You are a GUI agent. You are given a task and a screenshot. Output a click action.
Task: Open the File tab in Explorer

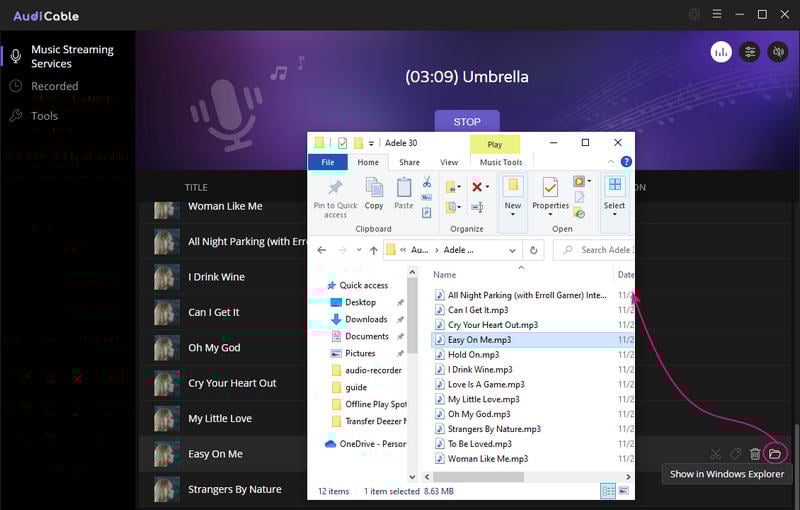[328, 162]
